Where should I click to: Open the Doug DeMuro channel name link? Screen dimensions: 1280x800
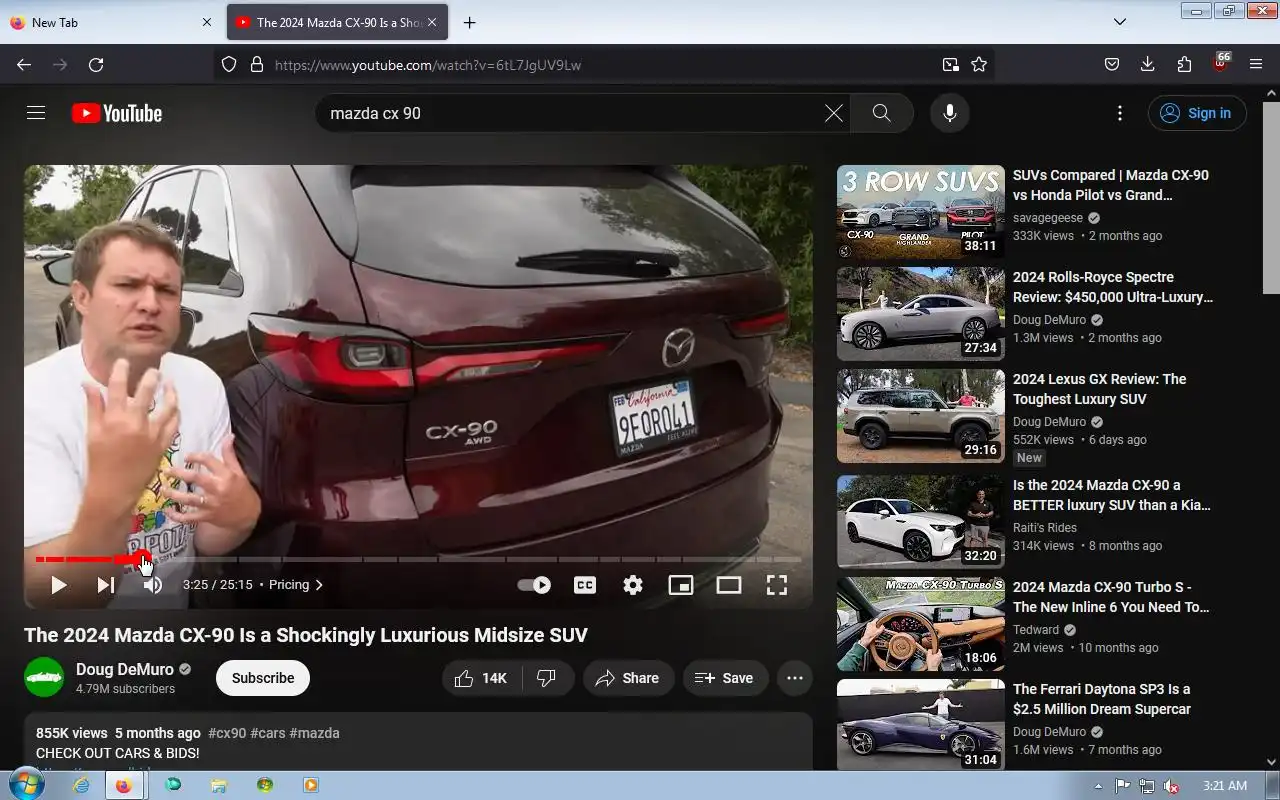(125, 669)
